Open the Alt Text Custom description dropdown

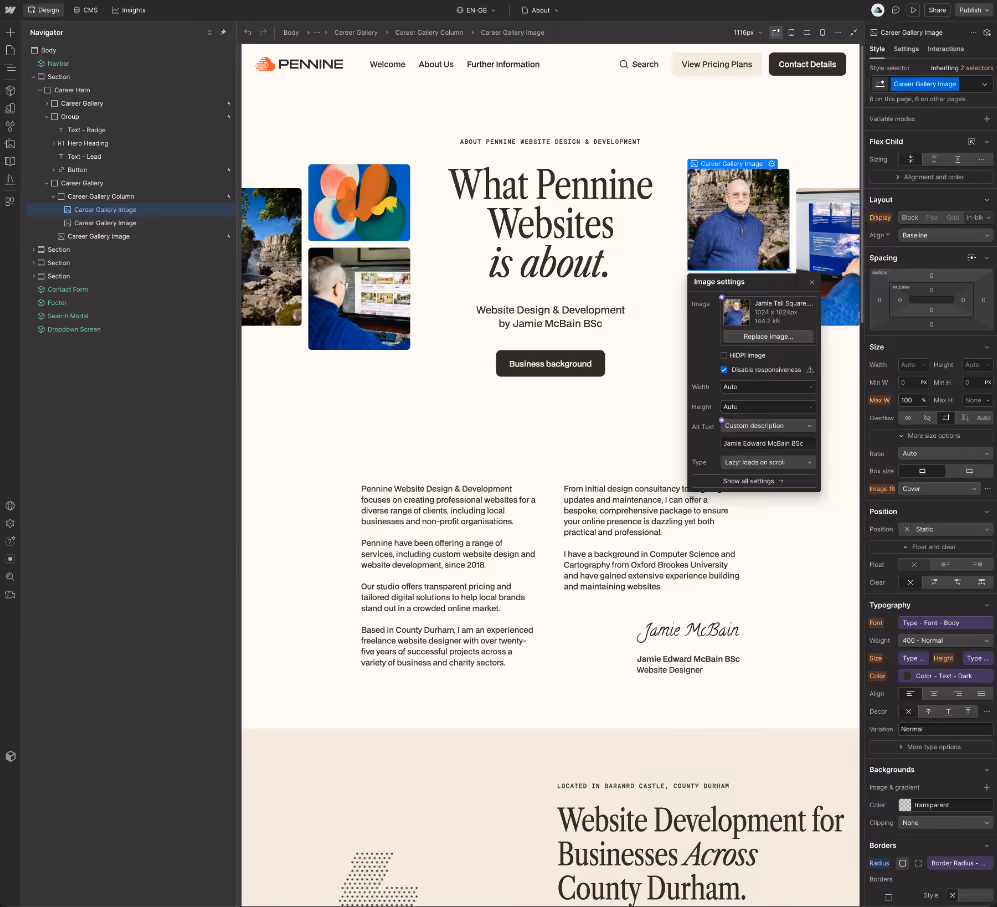768,426
